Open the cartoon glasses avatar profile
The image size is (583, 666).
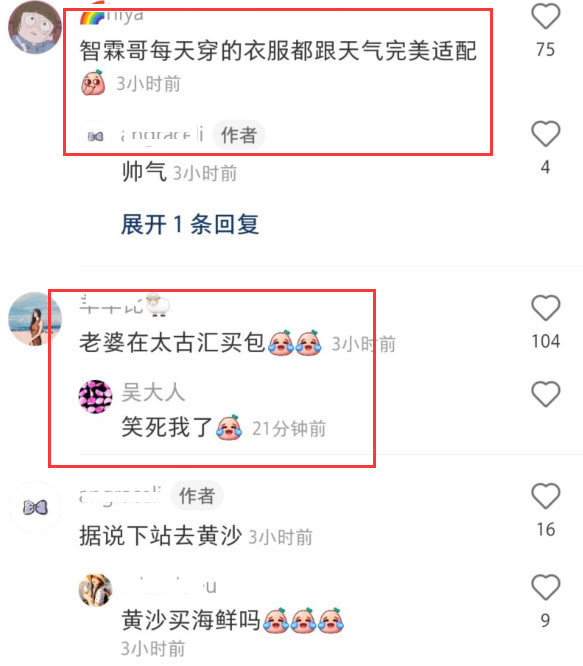pyautogui.click(x=35, y=27)
